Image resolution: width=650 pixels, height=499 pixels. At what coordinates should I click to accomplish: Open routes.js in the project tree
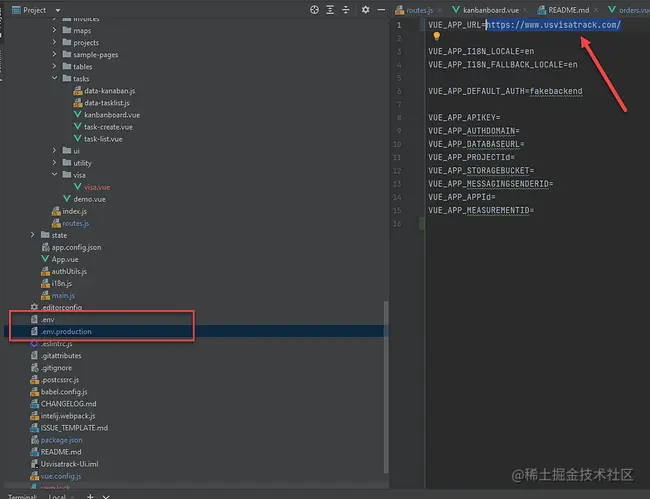tap(75, 223)
